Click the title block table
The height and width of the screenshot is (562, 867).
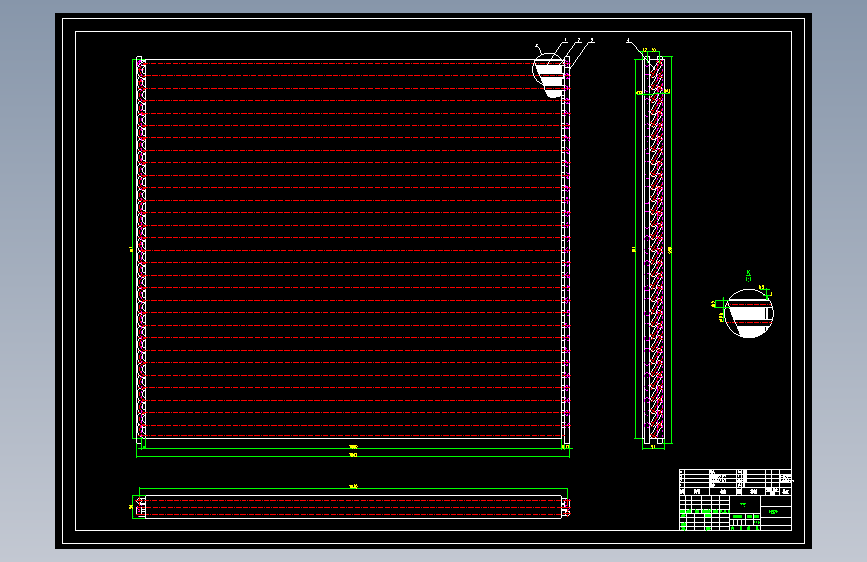coord(735,500)
